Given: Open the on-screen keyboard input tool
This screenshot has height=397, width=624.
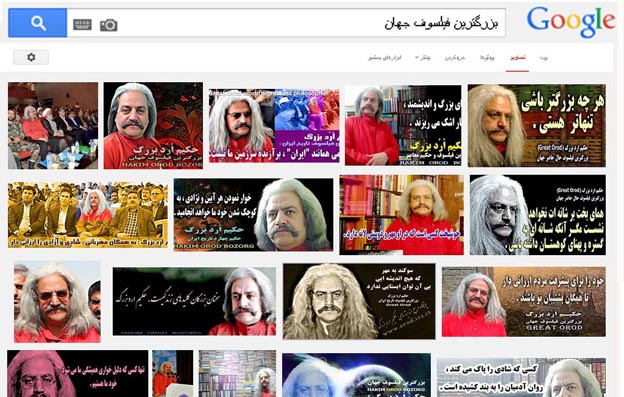Looking at the screenshot, I should [x=82, y=25].
